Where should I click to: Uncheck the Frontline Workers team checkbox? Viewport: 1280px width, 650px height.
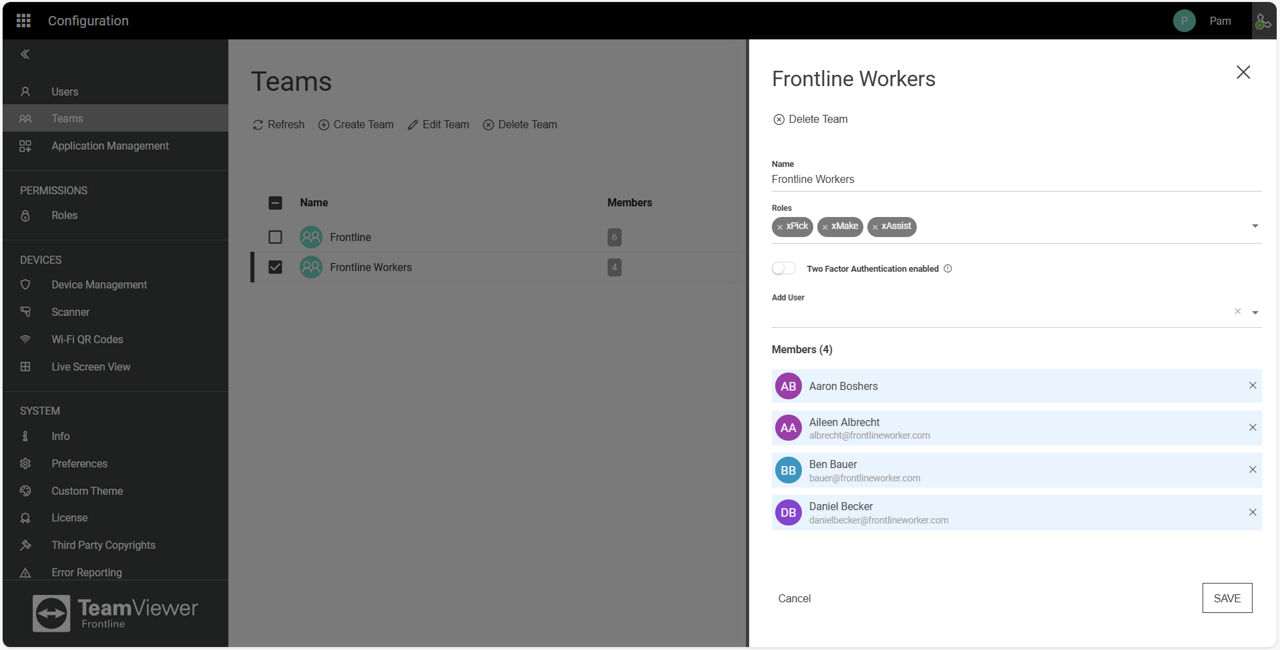(276, 267)
